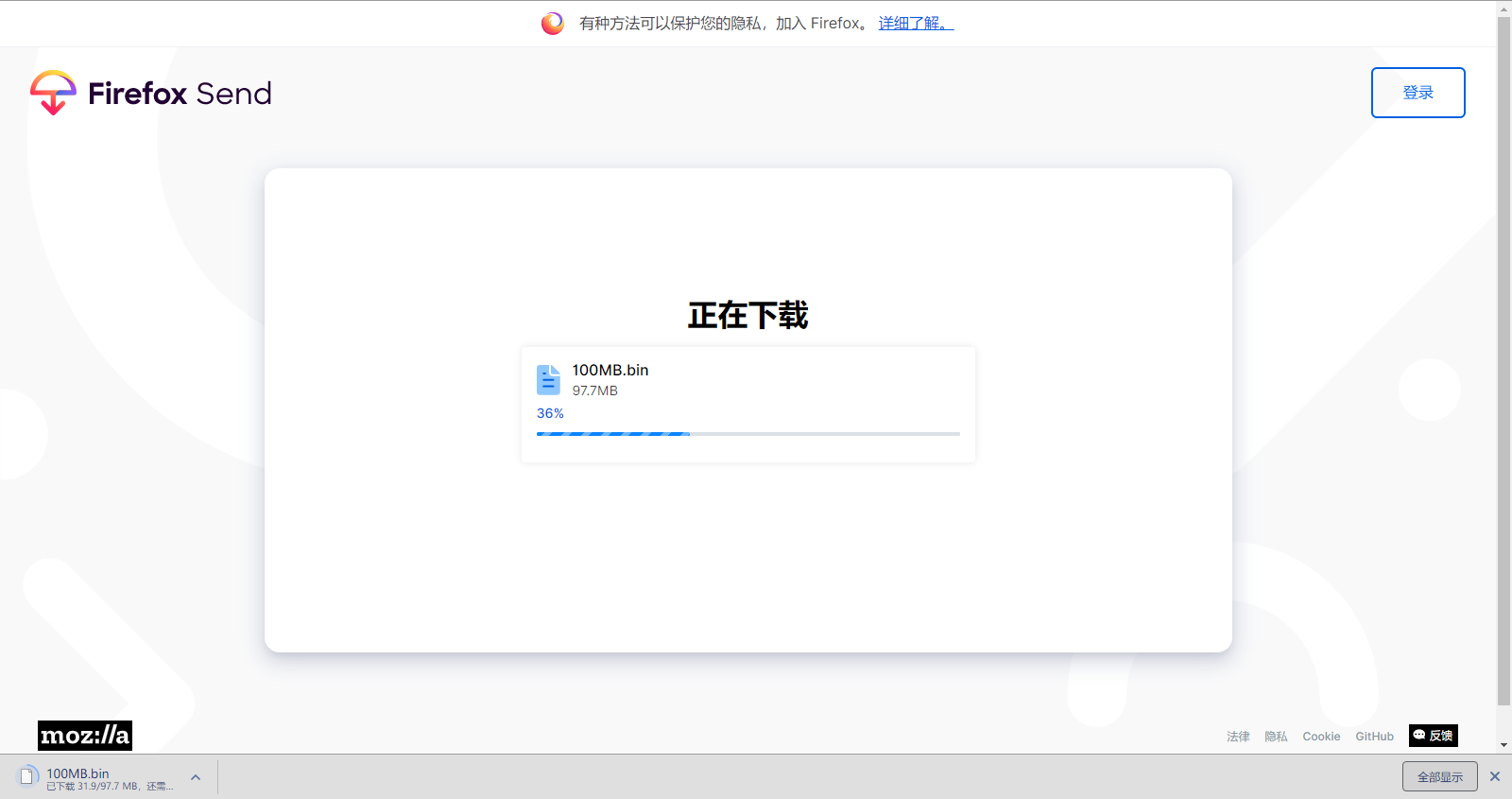1512x799 pixels.
Task: Click the 97.7MB file size text
Action: pyautogui.click(x=594, y=391)
